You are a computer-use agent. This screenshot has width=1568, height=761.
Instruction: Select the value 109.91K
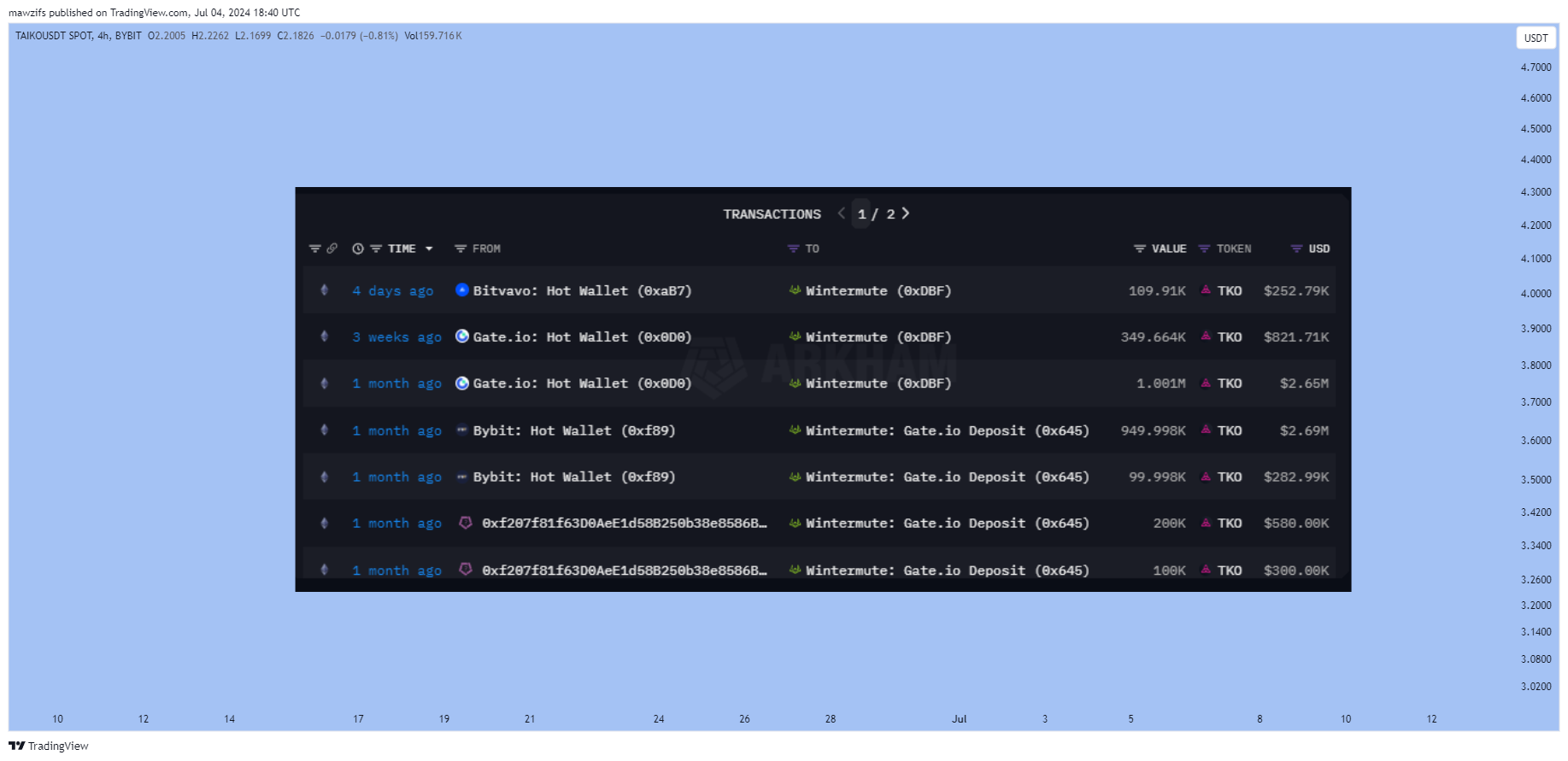click(x=1157, y=291)
